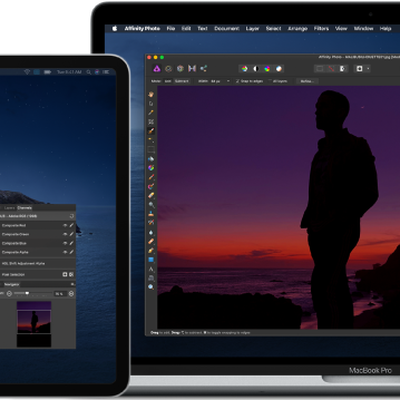Switch to the Layers tab
This screenshot has width=400, height=400.
[x=9, y=208]
